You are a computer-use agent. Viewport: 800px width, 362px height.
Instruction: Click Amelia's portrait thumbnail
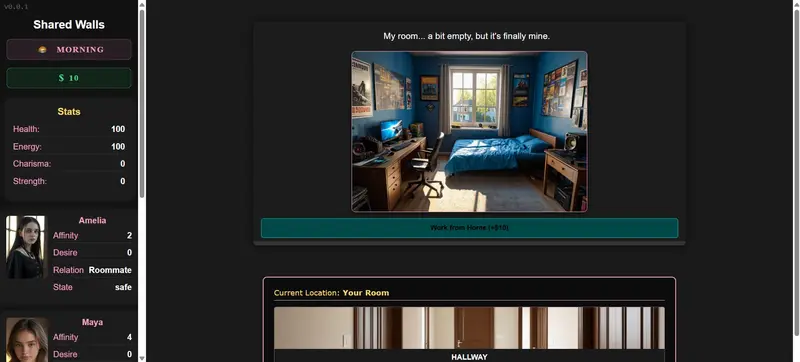click(26, 247)
